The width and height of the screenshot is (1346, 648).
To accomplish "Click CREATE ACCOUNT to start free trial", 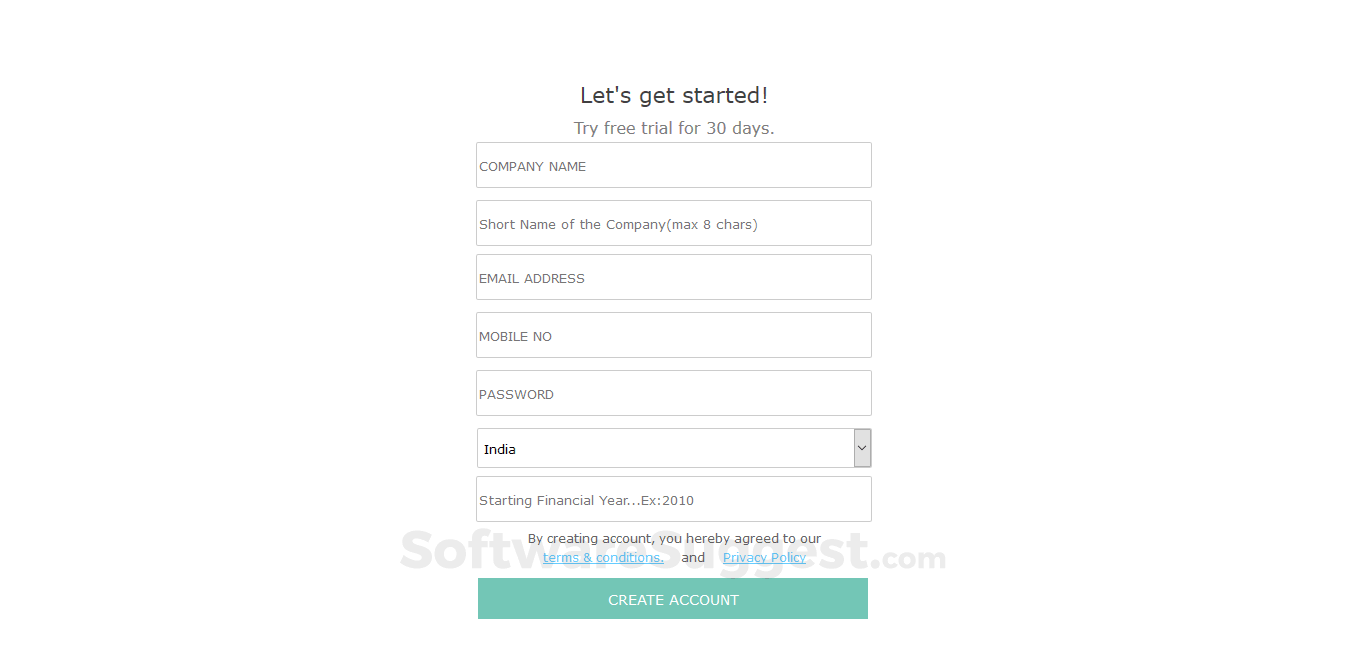I will pos(673,598).
